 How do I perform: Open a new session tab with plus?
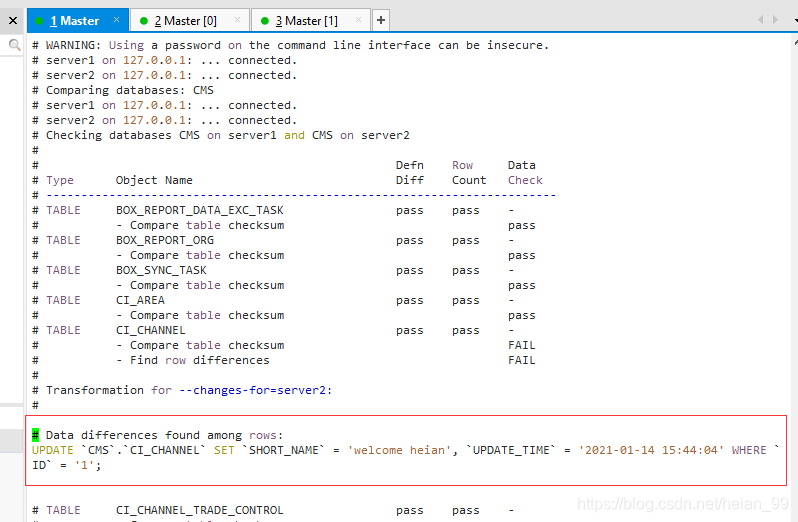point(381,20)
